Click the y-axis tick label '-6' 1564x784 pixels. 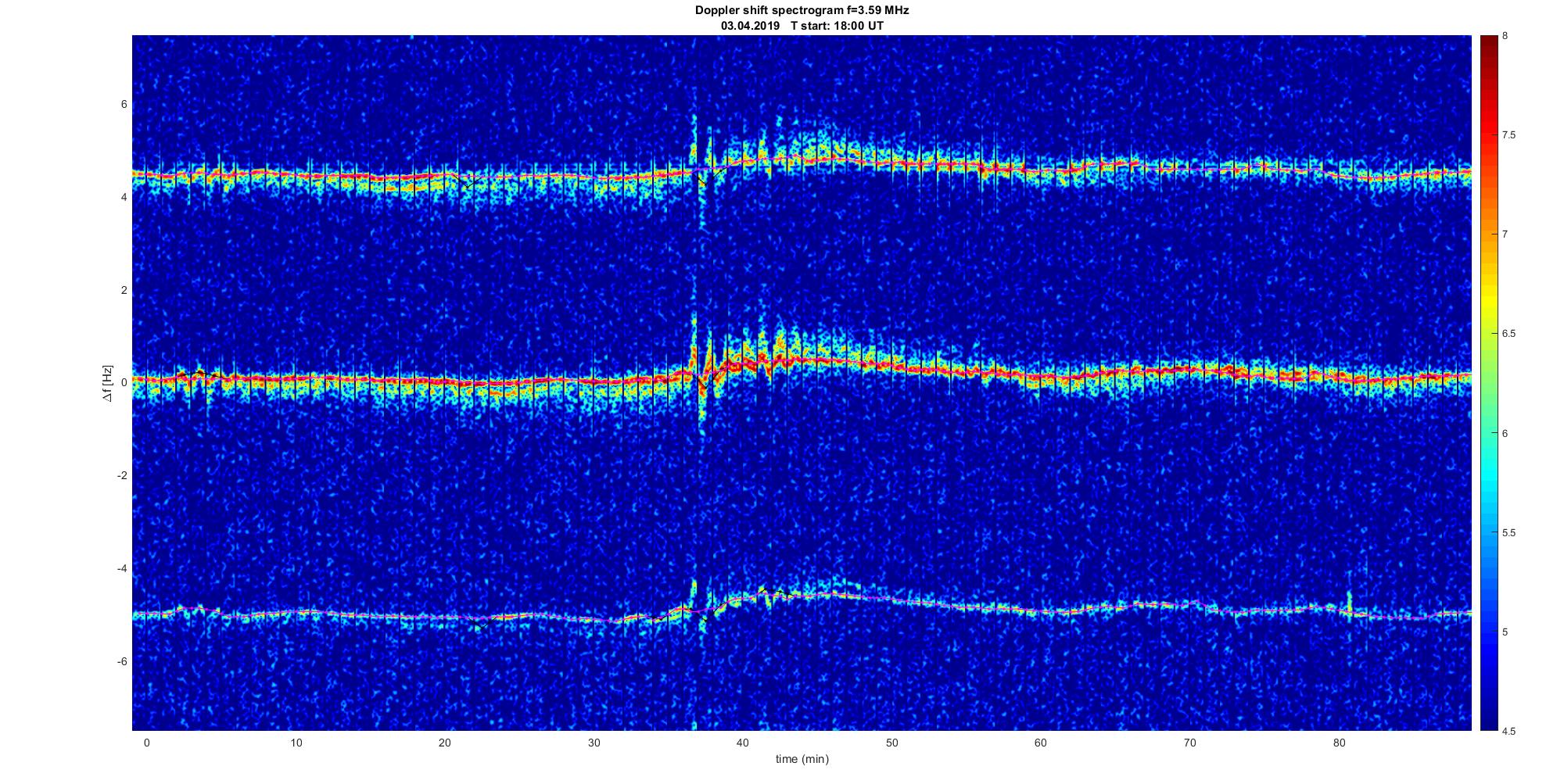click(x=122, y=662)
